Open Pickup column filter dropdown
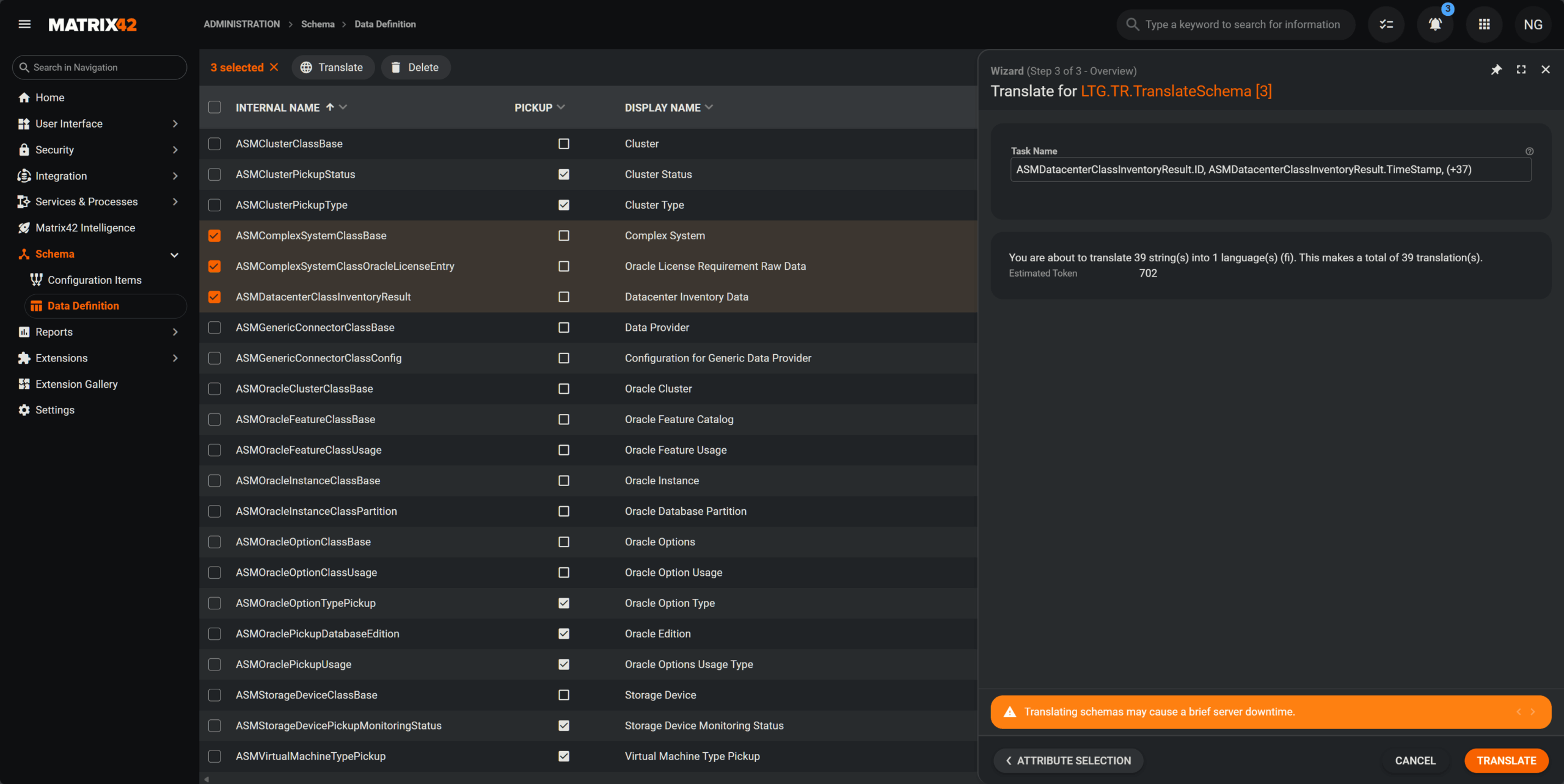The image size is (1564, 784). (561, 107)
